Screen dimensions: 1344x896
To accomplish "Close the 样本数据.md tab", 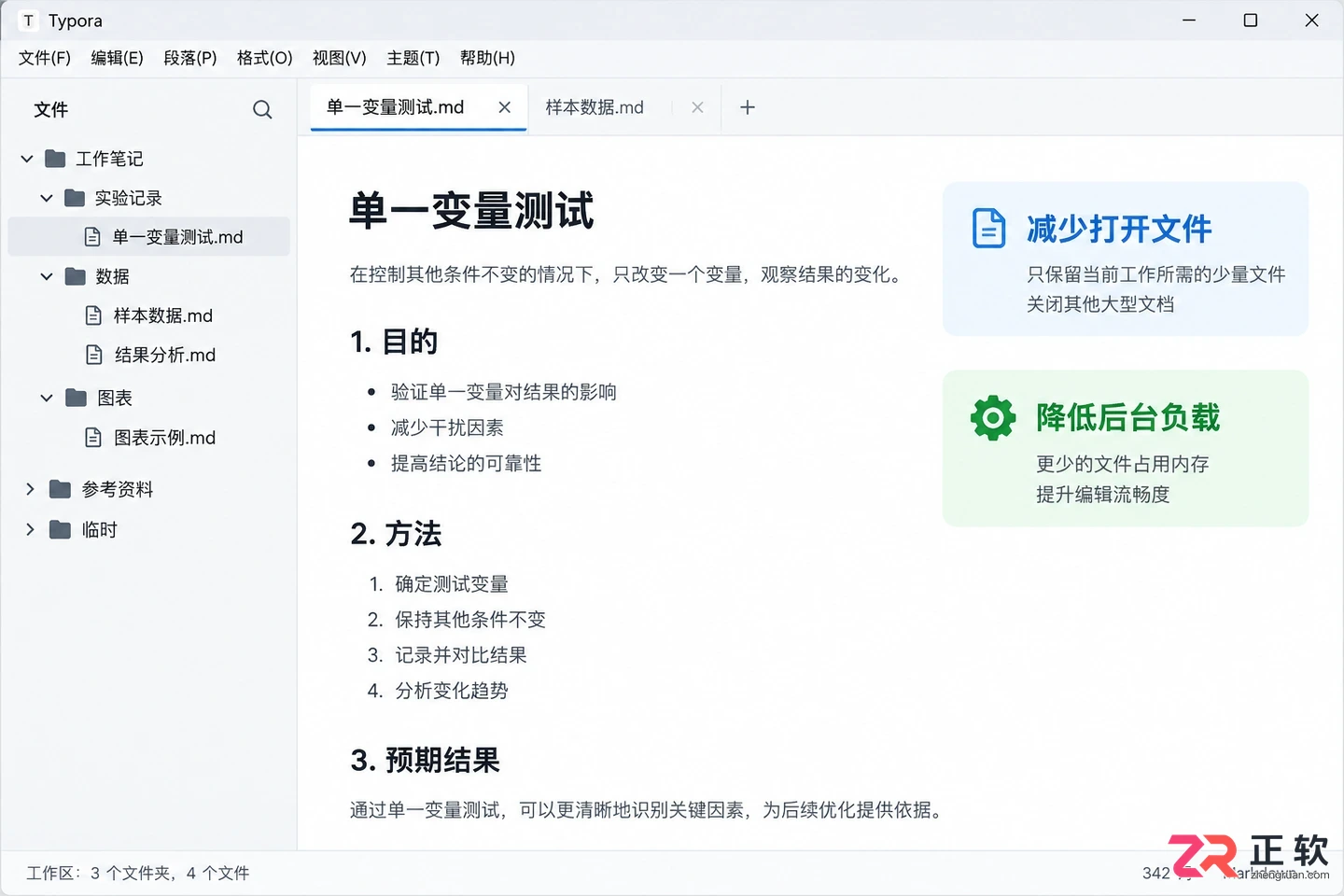I will pyautogui.click(x=697, y=107).
